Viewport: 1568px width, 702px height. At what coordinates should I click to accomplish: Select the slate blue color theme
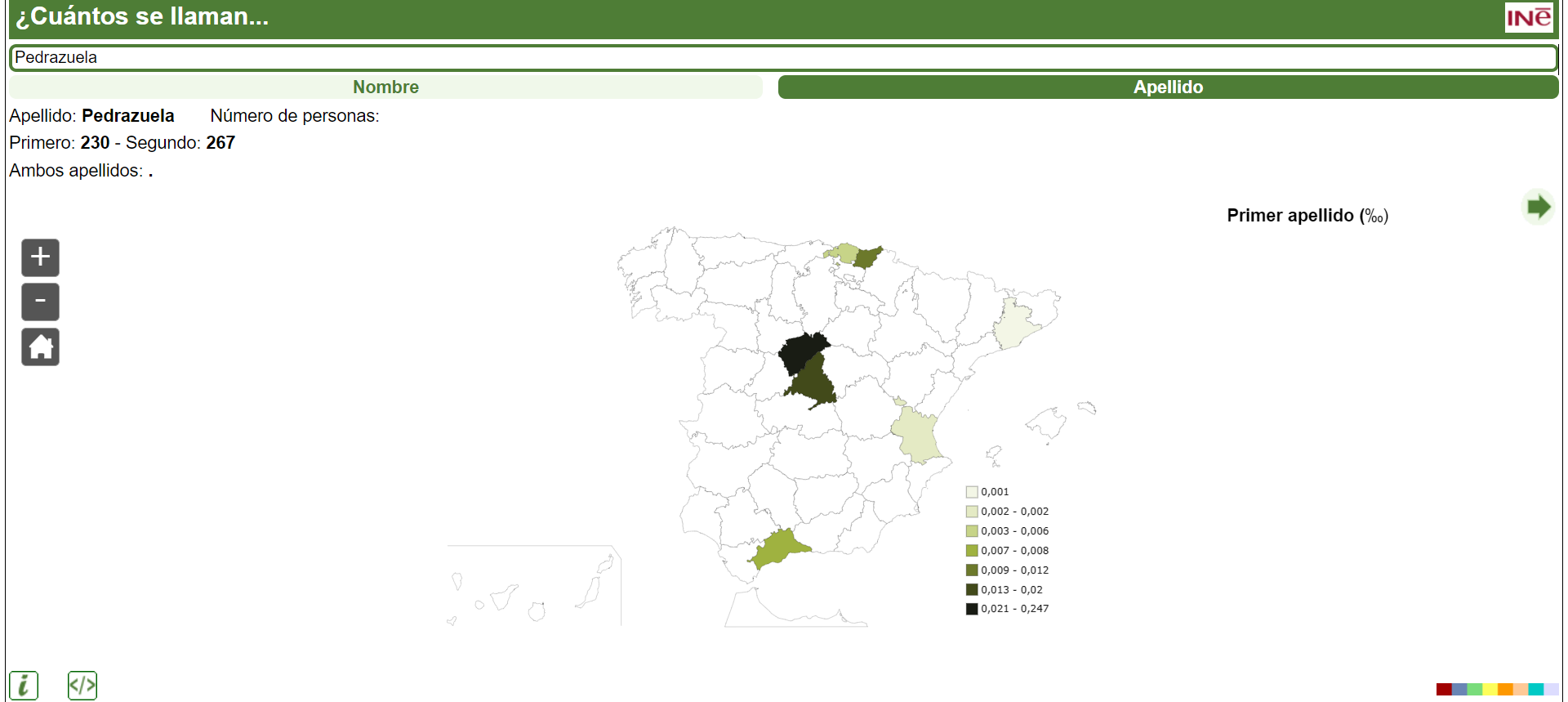pos(1459,689)
